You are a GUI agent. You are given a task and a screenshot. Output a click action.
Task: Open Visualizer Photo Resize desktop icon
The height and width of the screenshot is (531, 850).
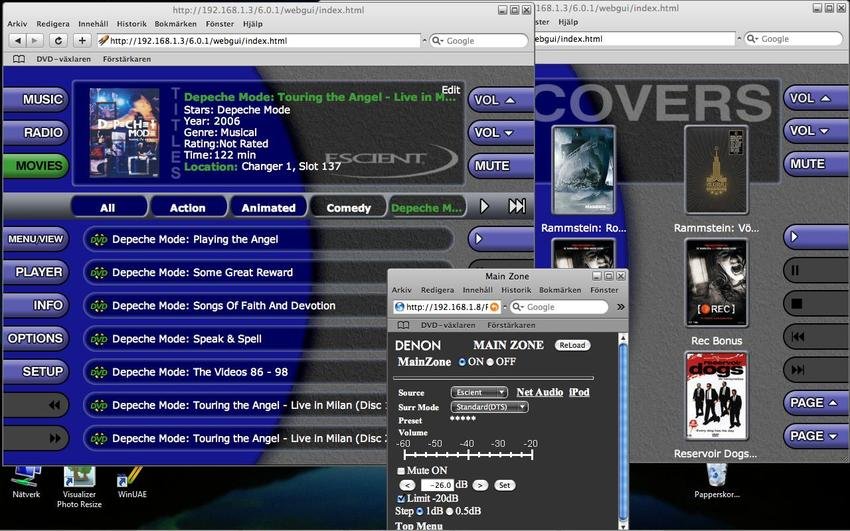pos(79,487)
